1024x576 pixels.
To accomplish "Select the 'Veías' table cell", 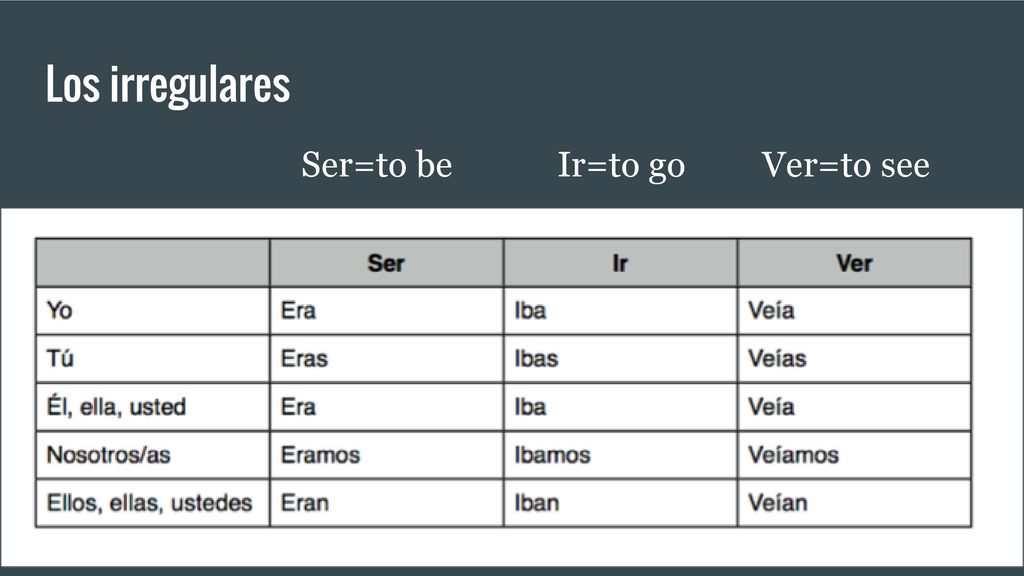I will click(854, 359).
